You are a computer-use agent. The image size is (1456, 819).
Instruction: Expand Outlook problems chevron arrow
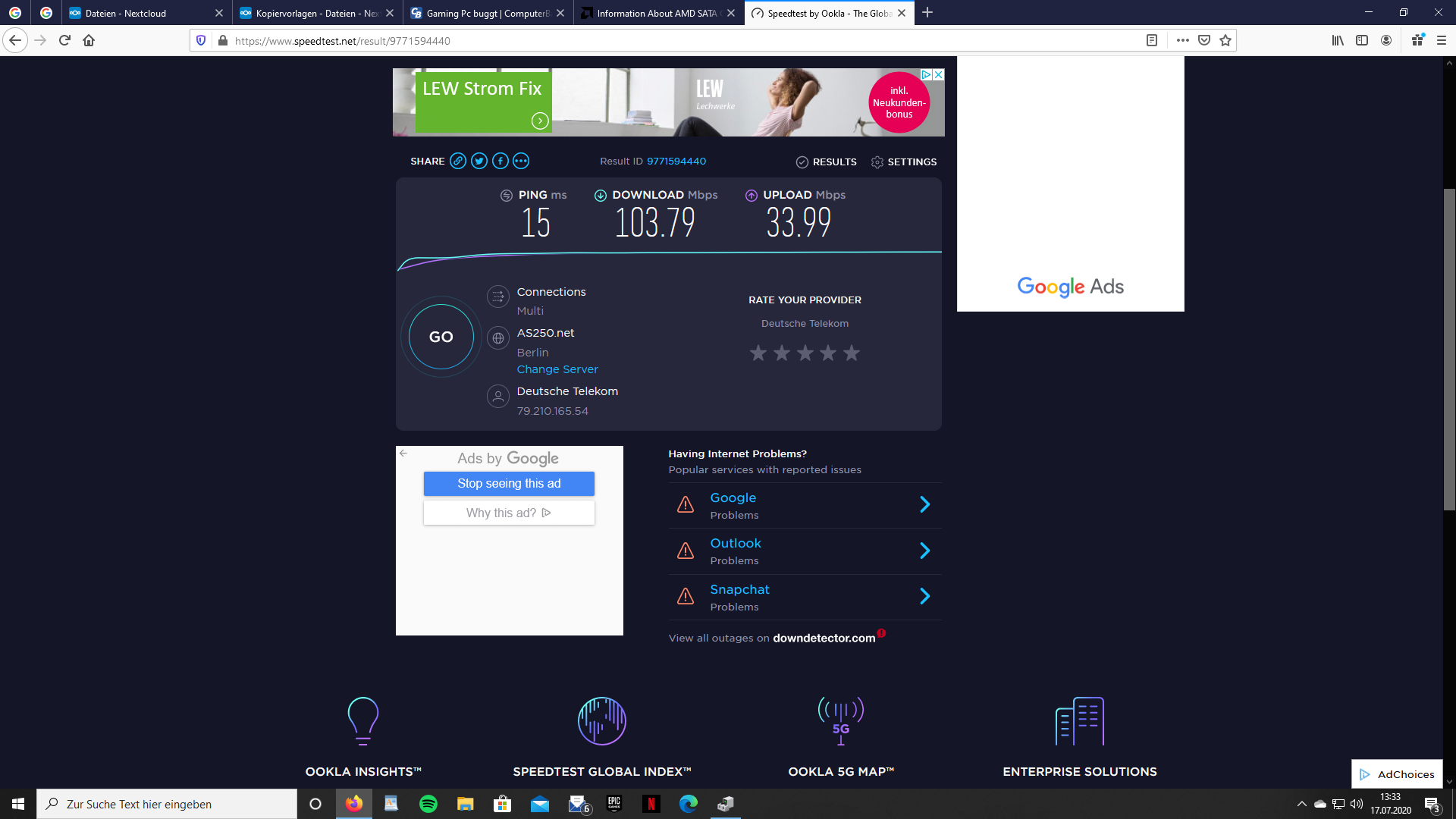[x=924, y=551]
